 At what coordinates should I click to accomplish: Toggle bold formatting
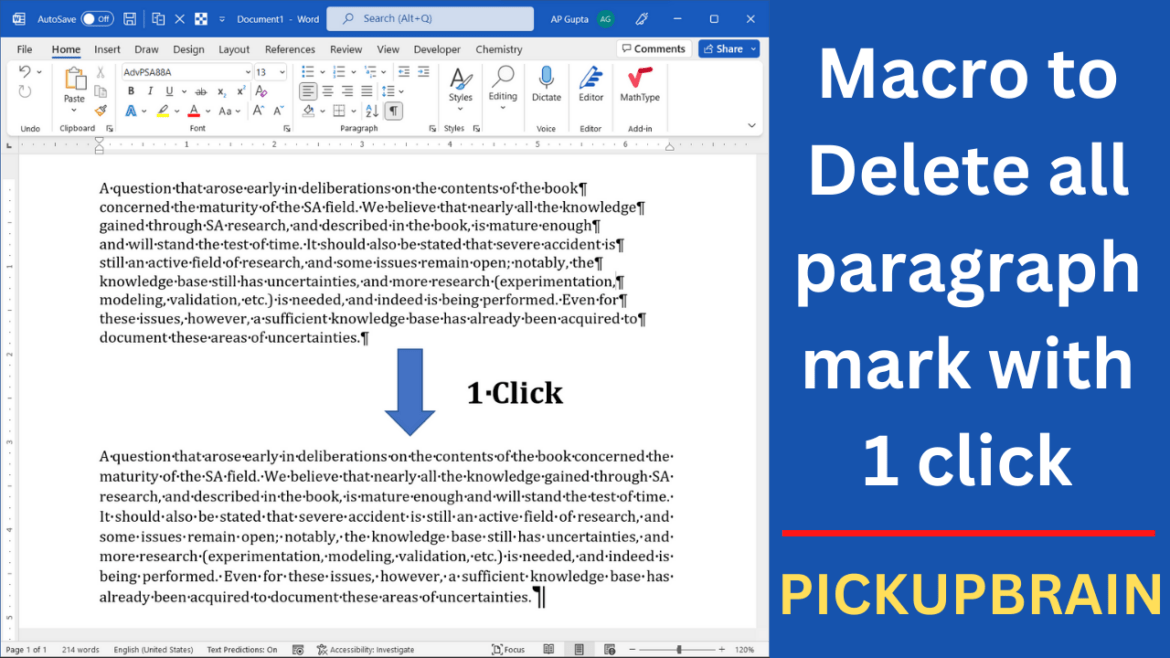tap(131, 90)
